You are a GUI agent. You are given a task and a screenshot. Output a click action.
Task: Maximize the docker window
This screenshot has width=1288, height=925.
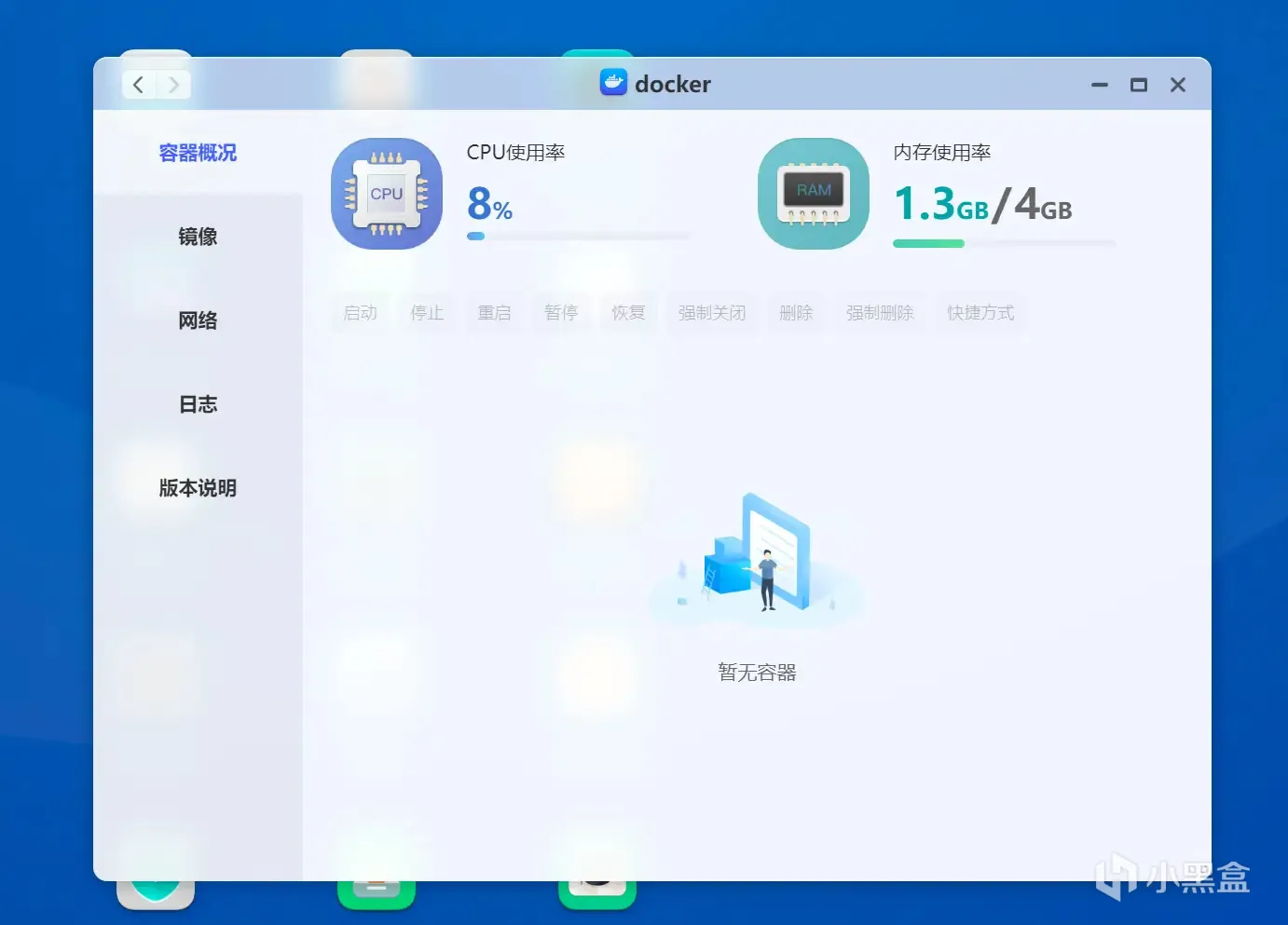pyautogui.click(x=1139, y=85)
